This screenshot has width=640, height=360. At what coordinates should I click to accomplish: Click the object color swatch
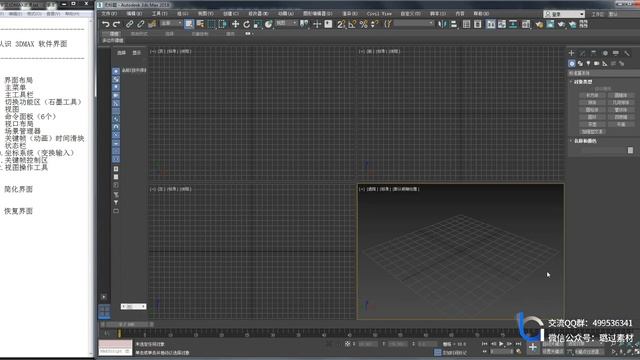(630, 151)
